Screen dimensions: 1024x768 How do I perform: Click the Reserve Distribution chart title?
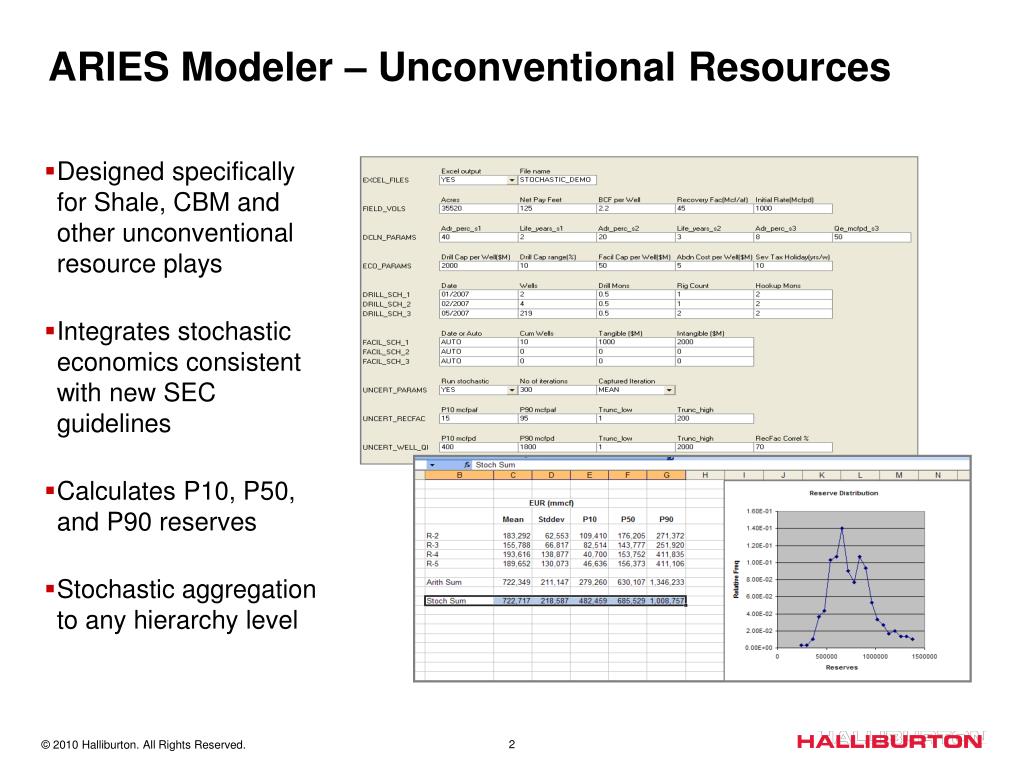click(843, 493)
